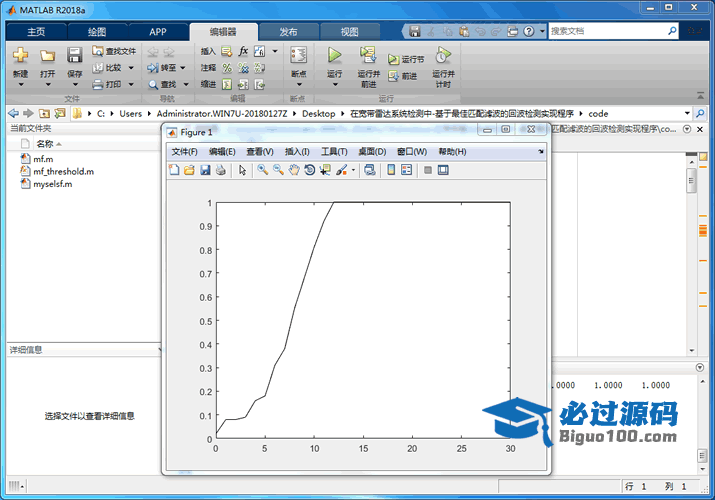Screen dimensions: 715x500
Task: Switch to the APP tab
Action: (x=158, y=32)
